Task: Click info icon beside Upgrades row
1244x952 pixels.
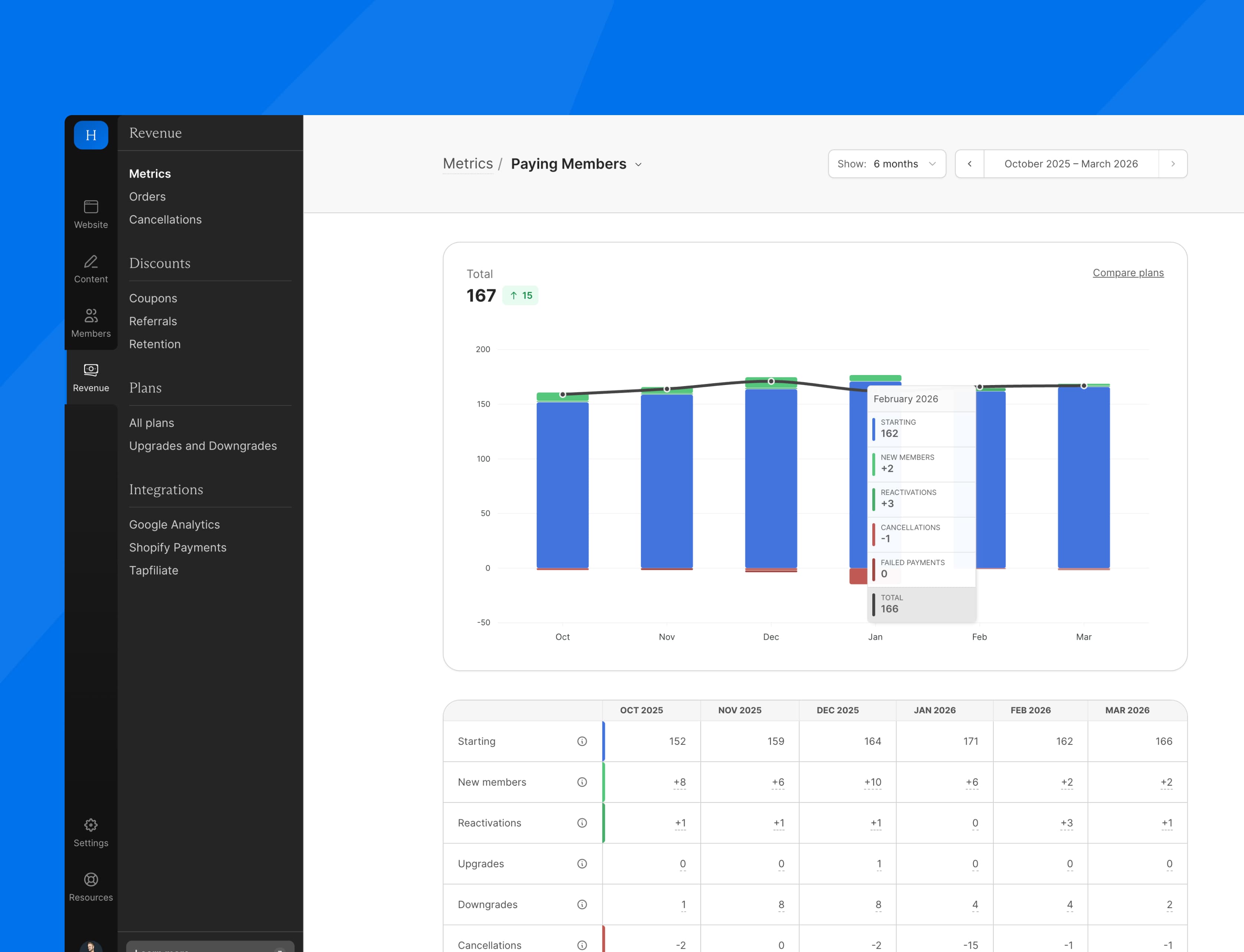Action: click(582, 864)
